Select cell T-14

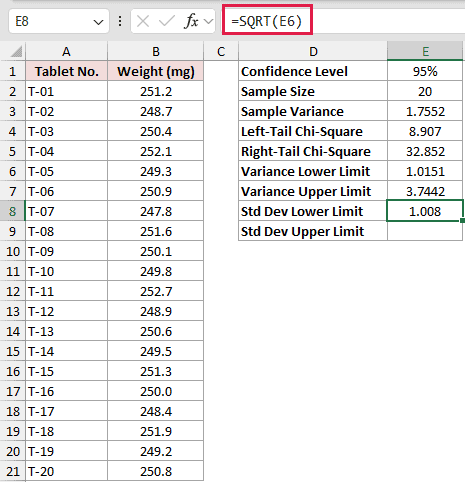67,351
